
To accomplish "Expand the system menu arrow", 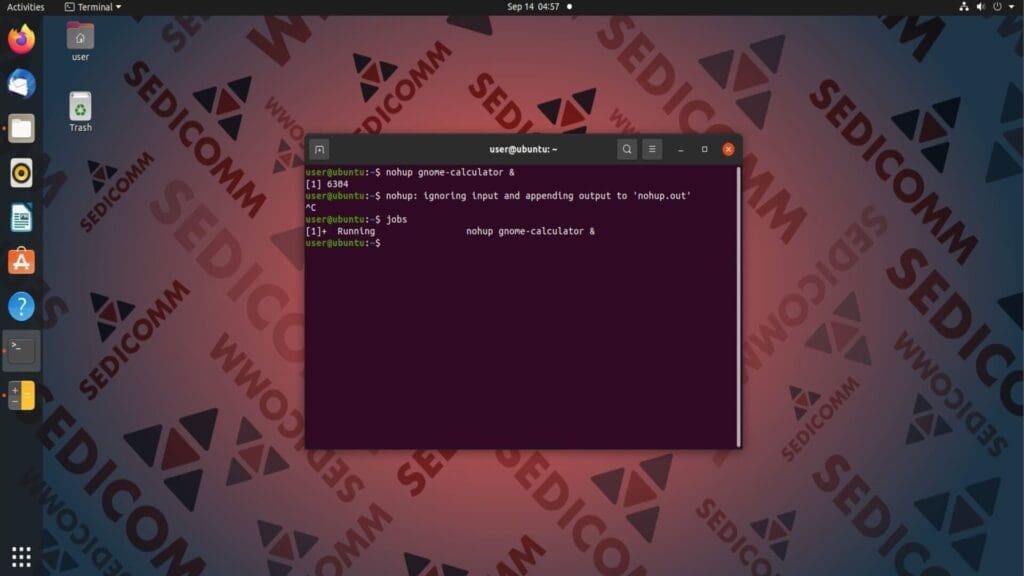I will (1012, 7).
